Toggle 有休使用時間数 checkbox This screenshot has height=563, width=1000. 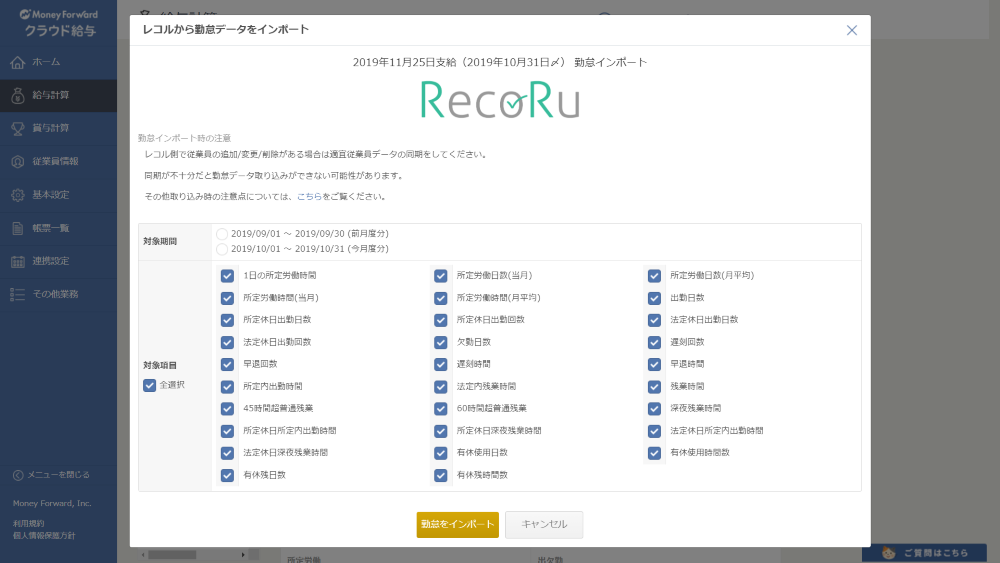point(654,453)
